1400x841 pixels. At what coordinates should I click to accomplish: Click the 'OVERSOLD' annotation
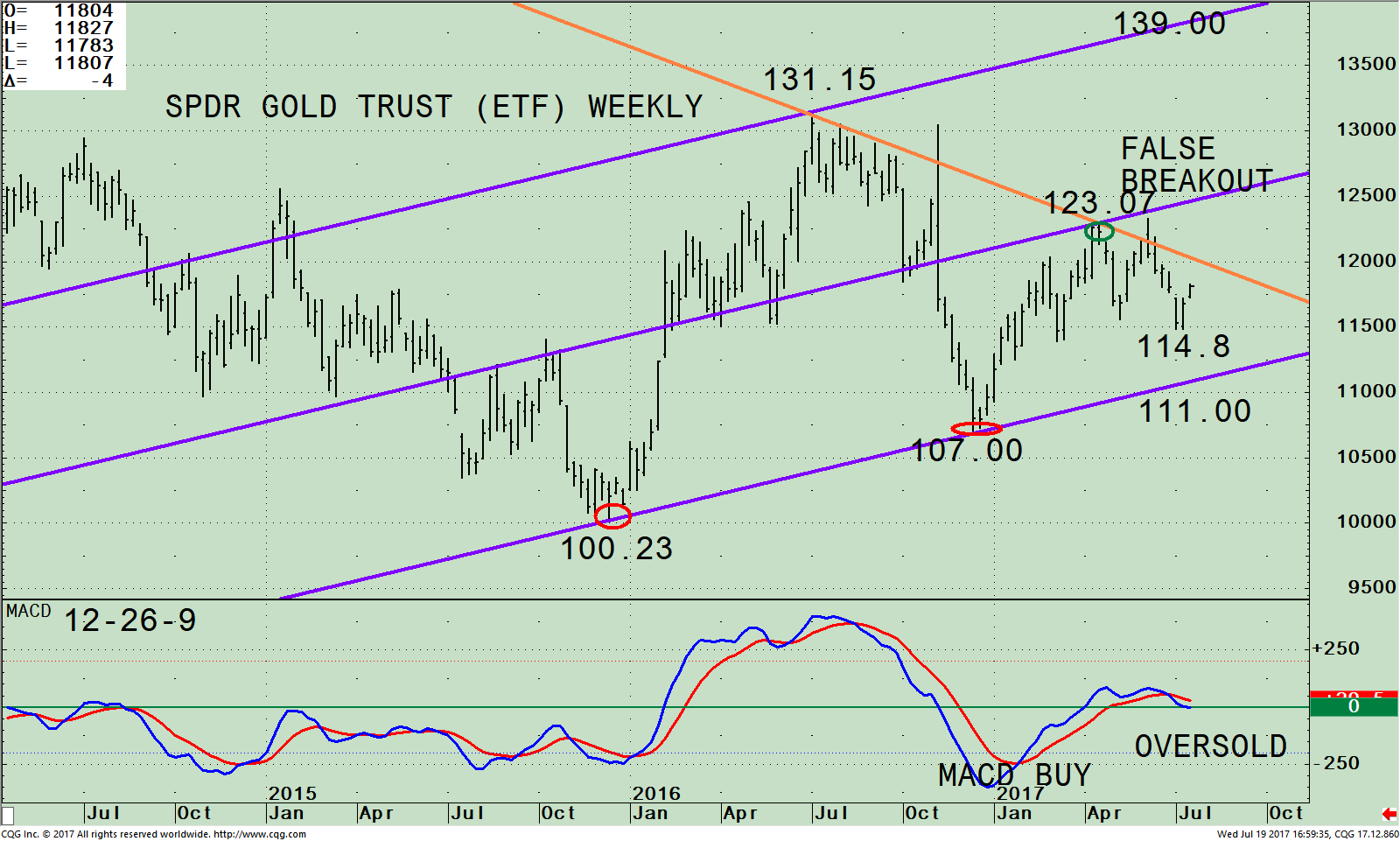1211,746
